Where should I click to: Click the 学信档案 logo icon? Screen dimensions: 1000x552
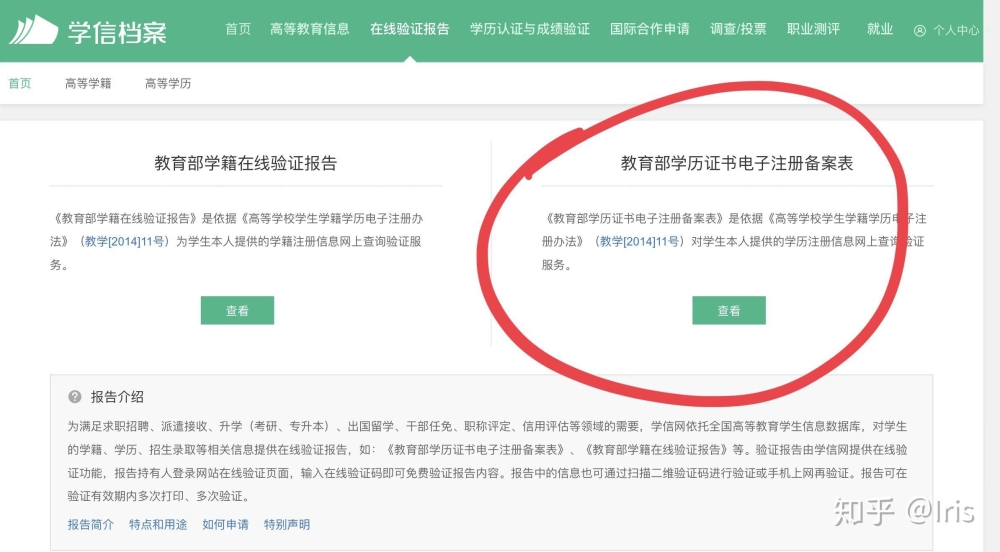click(33, 29)
